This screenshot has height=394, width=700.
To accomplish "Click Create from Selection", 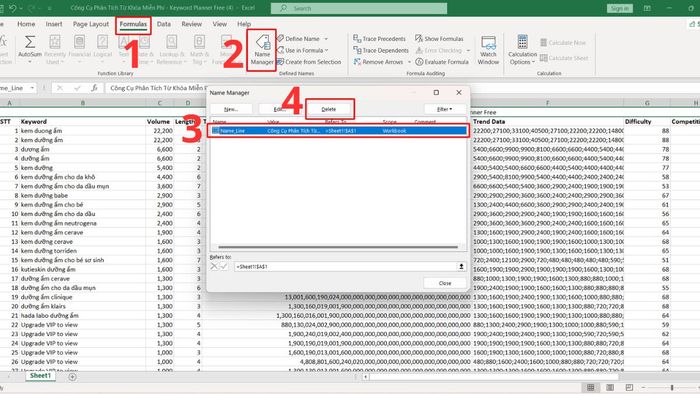I will point(309,62).
